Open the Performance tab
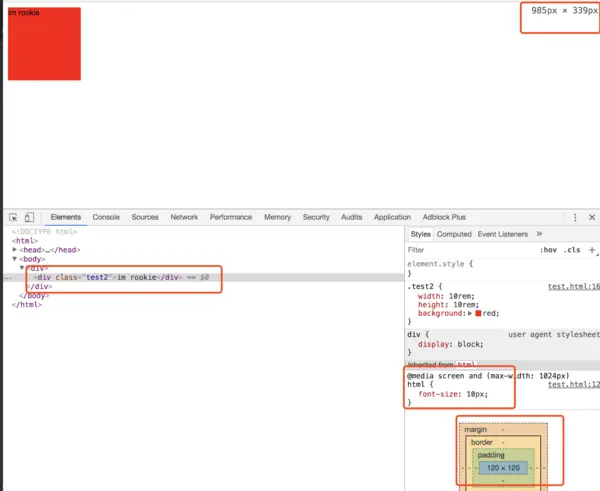Viewport: 600px width, 491px height. (x=231, y=217)
